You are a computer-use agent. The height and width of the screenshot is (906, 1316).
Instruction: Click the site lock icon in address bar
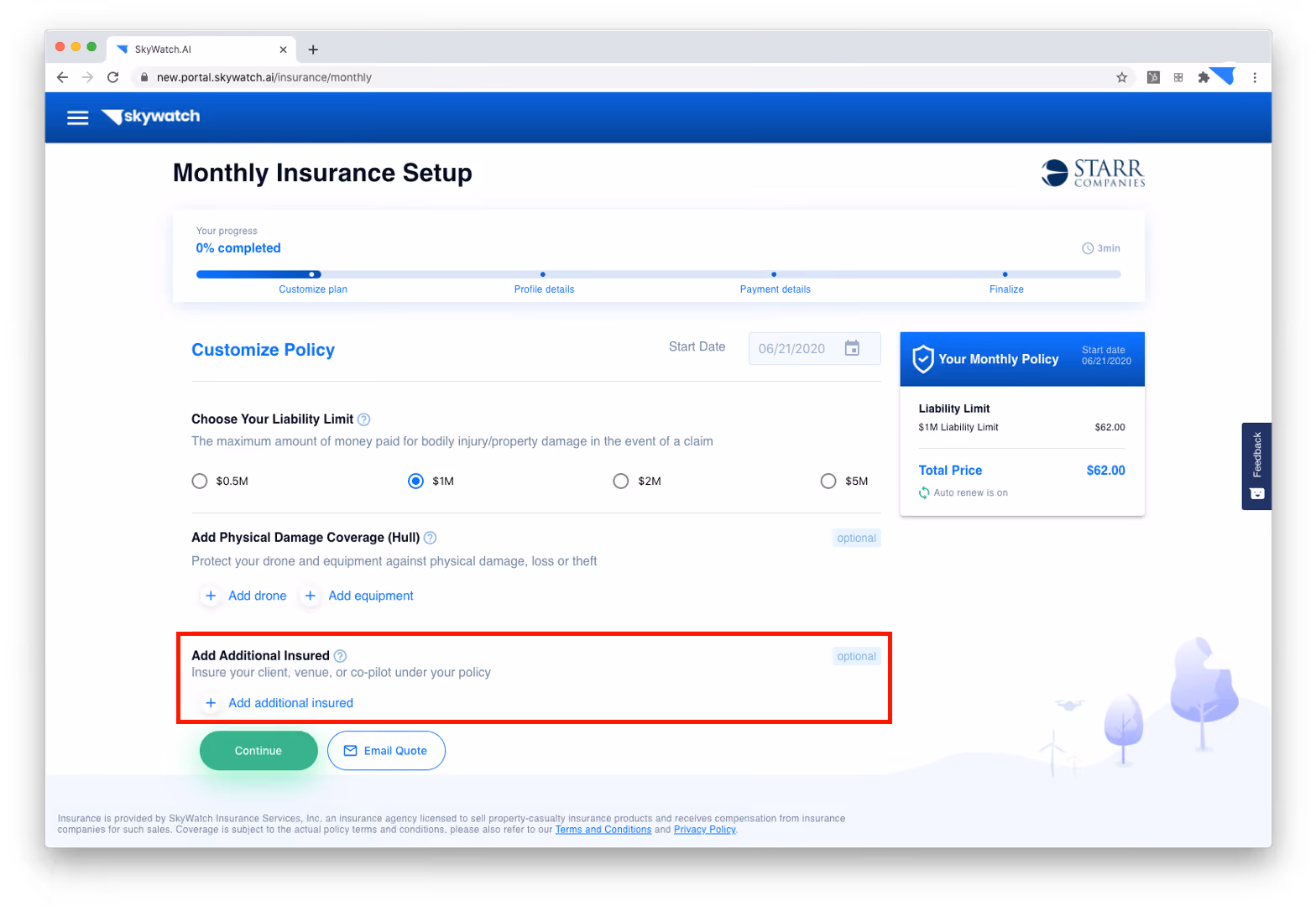tap(144, 77)
